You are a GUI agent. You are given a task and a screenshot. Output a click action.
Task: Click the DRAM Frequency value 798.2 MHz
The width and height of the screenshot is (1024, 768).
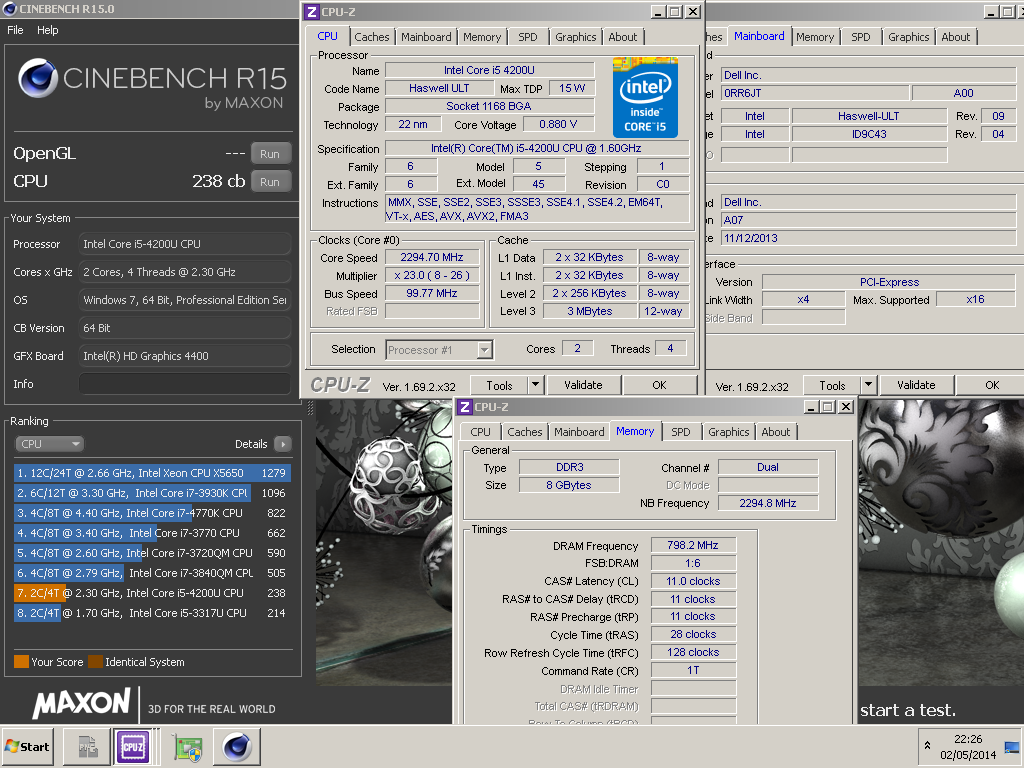click(693, 545)
